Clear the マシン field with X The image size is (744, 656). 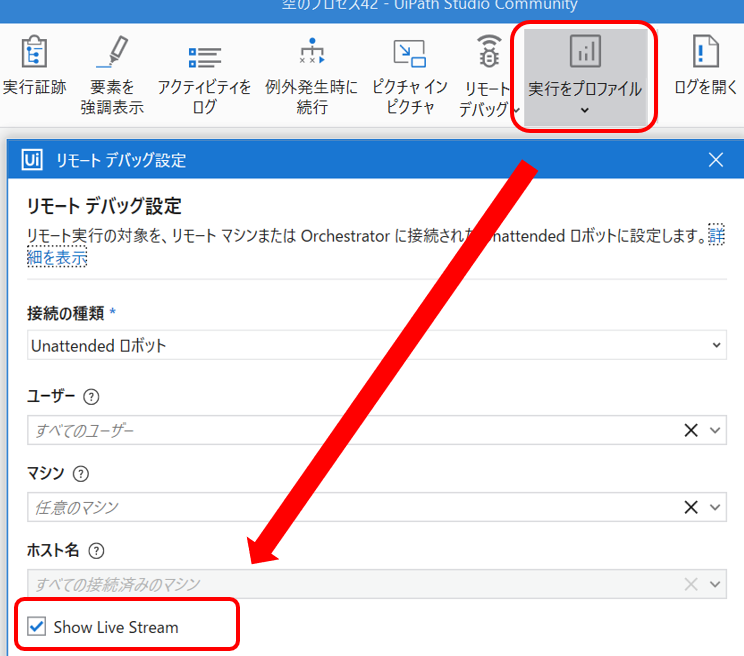pyautogui.click(x=691, y=507)
